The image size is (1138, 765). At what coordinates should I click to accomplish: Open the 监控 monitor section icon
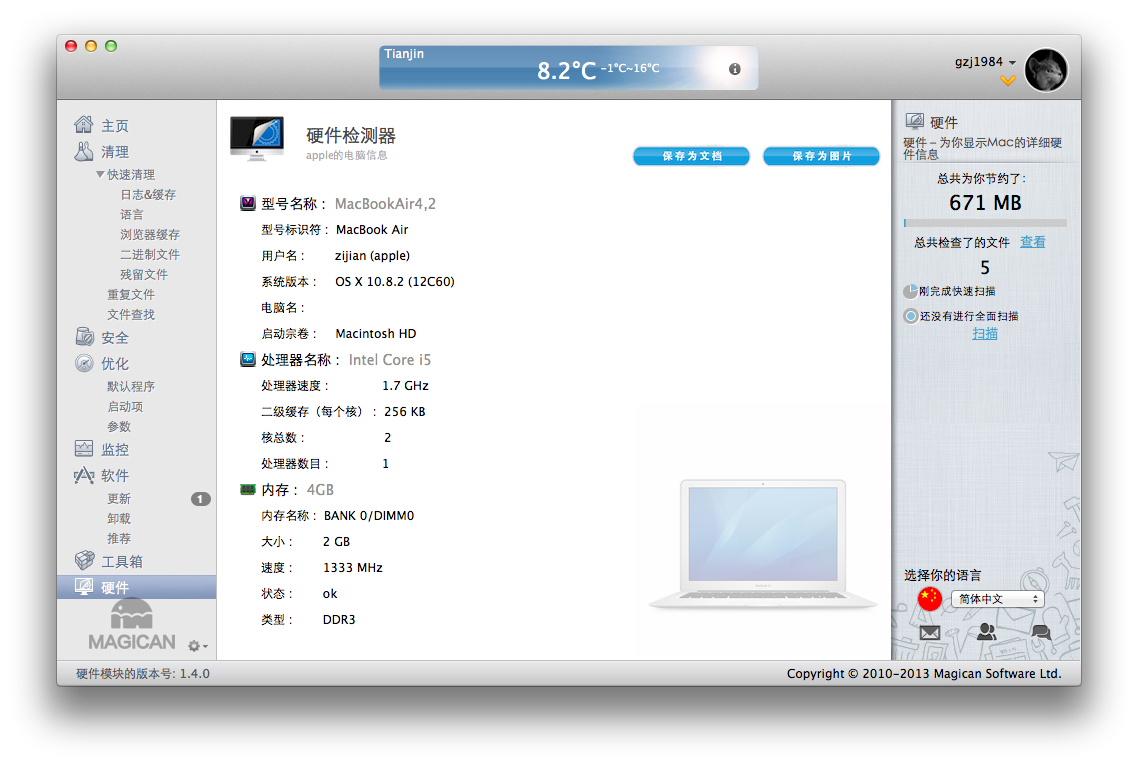(x=84, y=449)
